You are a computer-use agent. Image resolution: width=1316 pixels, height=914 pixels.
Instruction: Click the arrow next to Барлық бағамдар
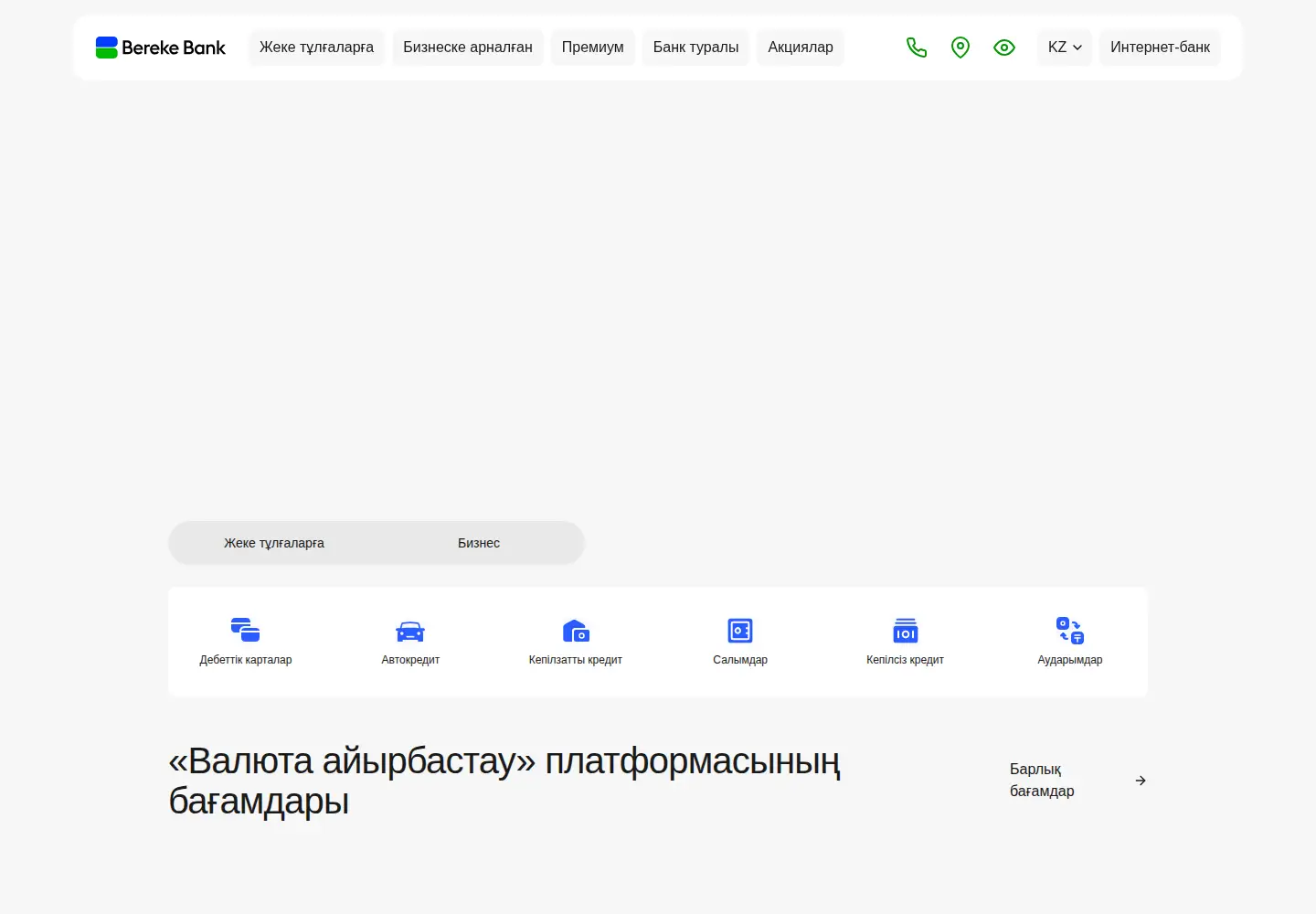point(1141,781)
